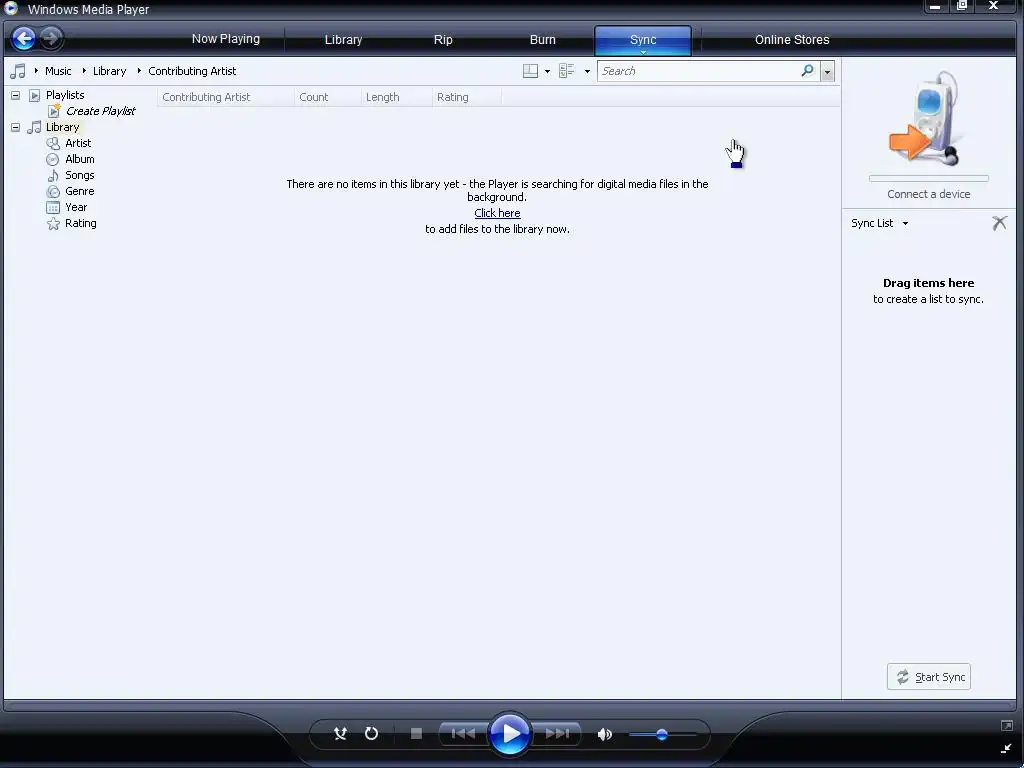Viewport: 1024px width, 768px height.
Task: Select Year in the library tree
Action: point(76,208)
